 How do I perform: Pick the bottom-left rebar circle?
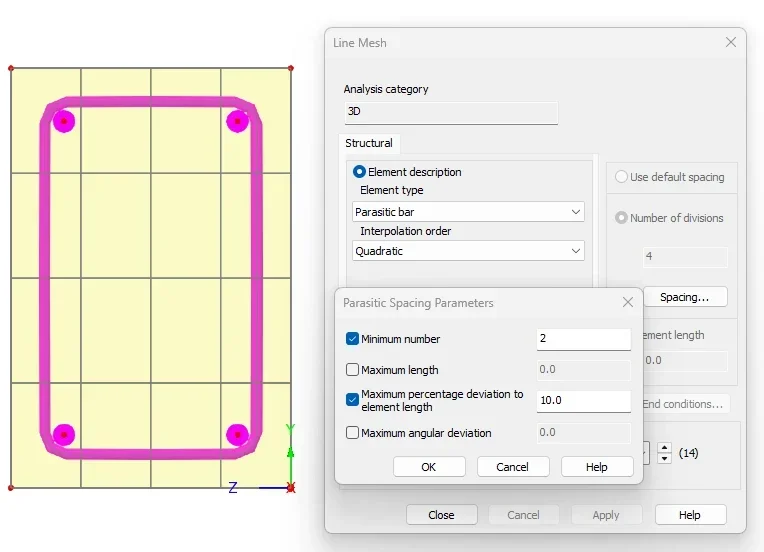(64, 434)
